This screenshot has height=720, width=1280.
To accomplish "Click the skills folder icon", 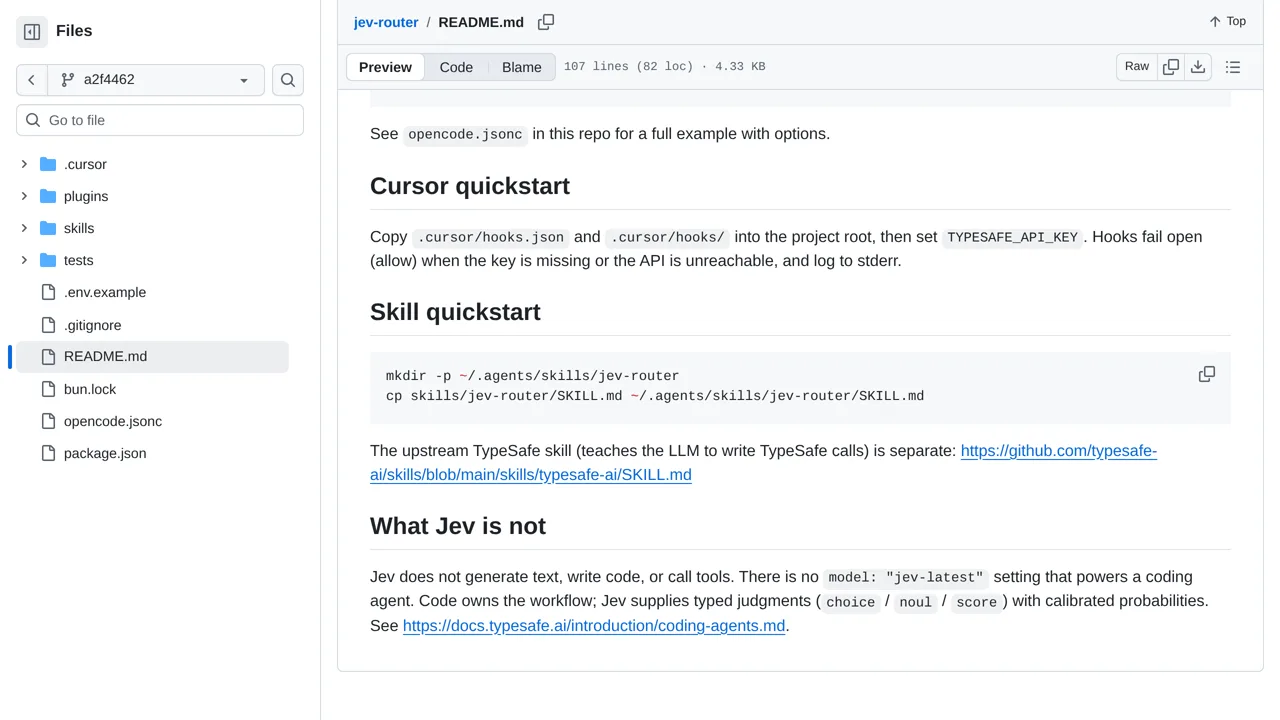I will (x=48, y=228).
